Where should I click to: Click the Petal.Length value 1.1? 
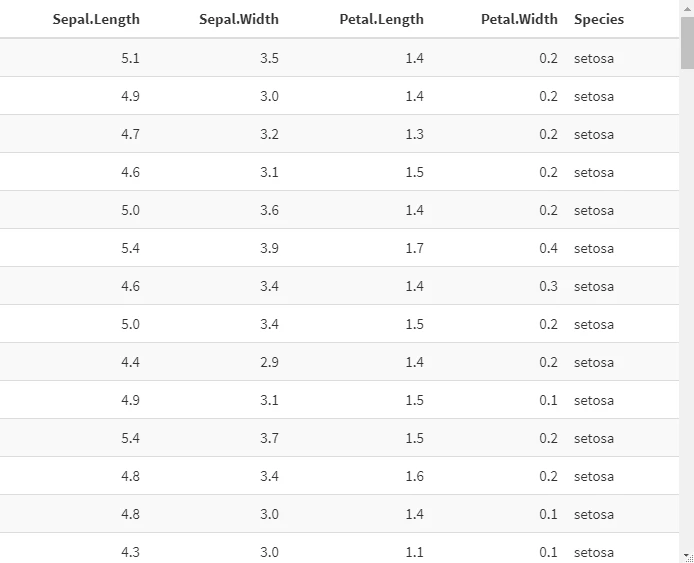(414, 552)
